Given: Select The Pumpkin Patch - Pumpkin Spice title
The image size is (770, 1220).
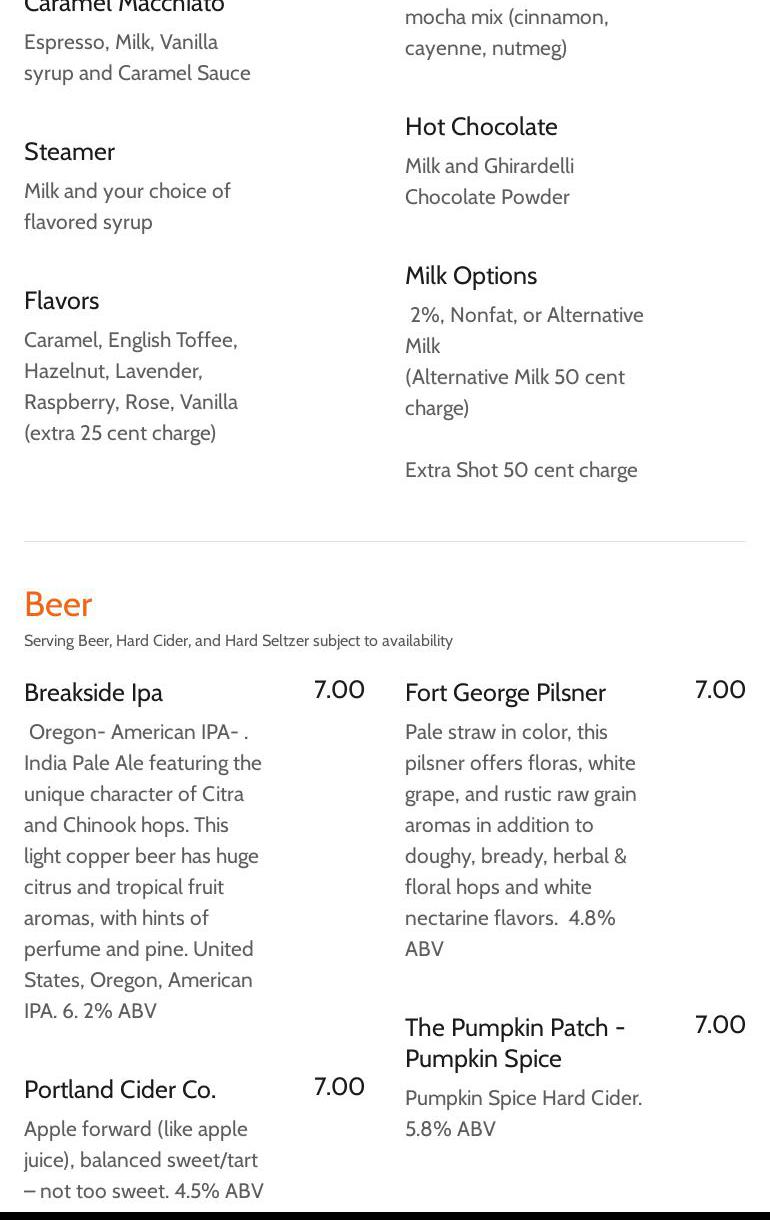Looking at the screenshot, I should [x=514, y=1043].
